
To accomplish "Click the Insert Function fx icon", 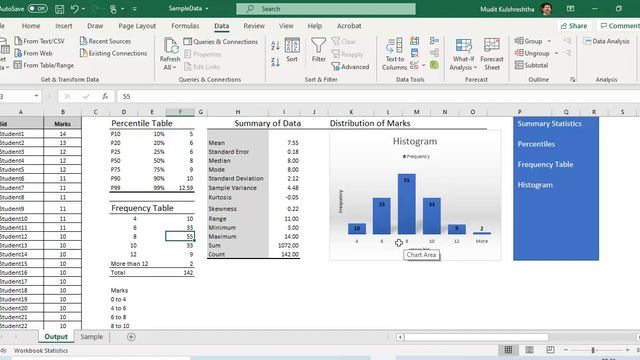I will tap(105, 96).
